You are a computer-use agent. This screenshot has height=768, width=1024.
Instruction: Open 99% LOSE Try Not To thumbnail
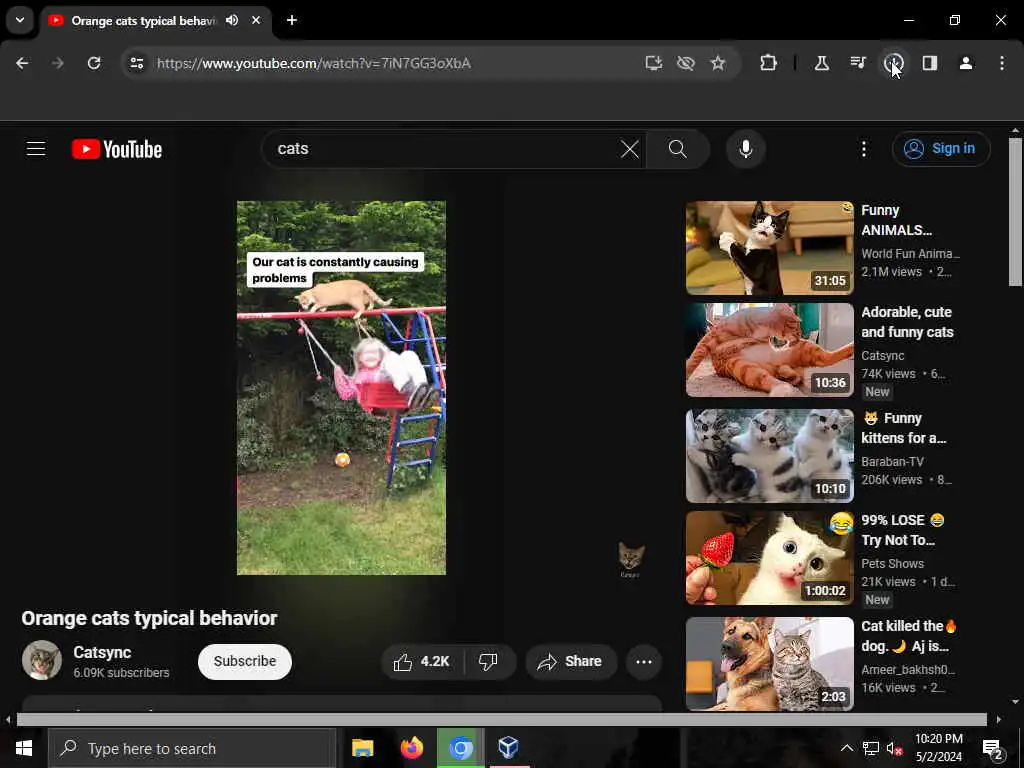(x=769, y=558)
